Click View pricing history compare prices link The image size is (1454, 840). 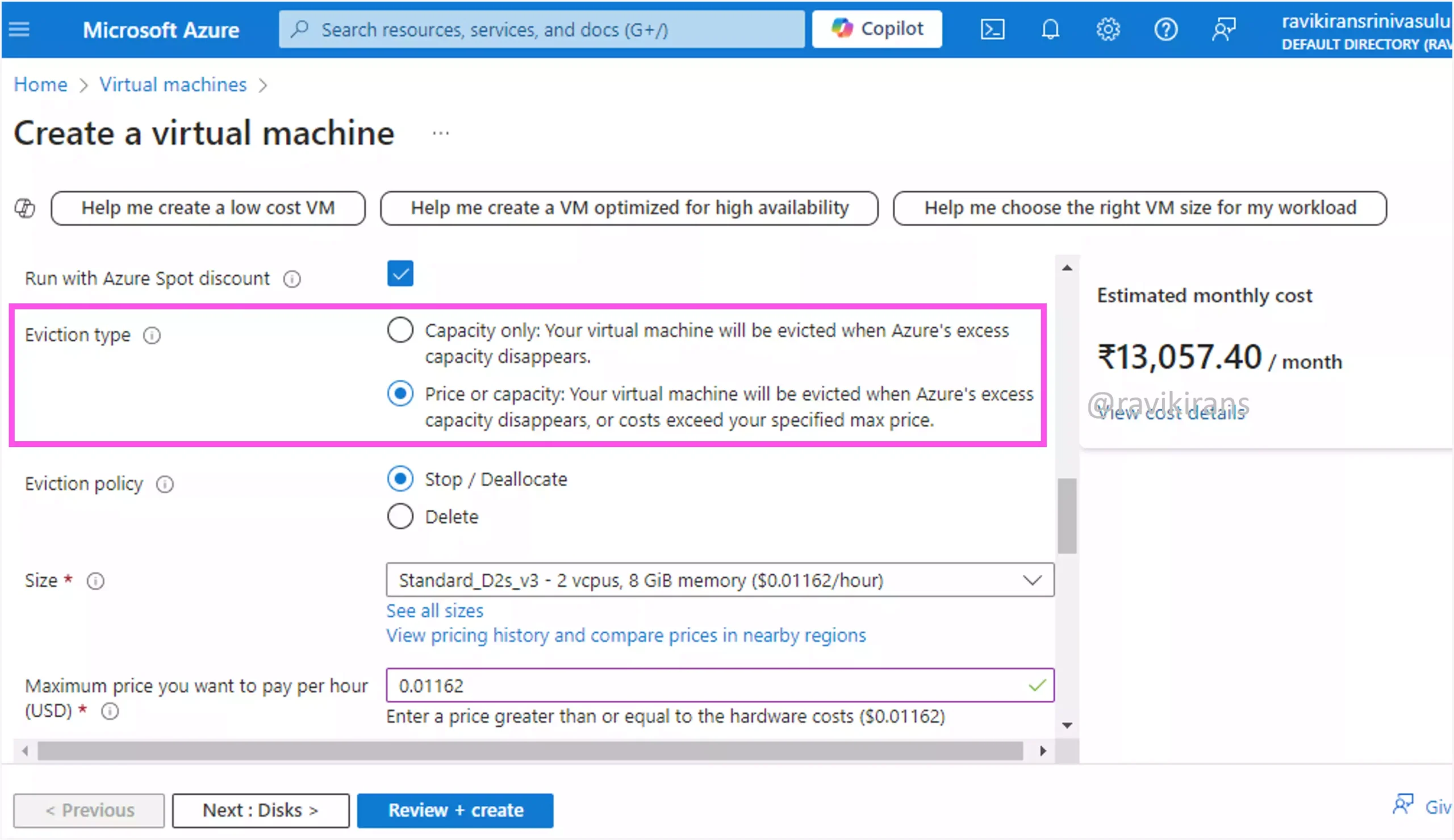point(626,635)
